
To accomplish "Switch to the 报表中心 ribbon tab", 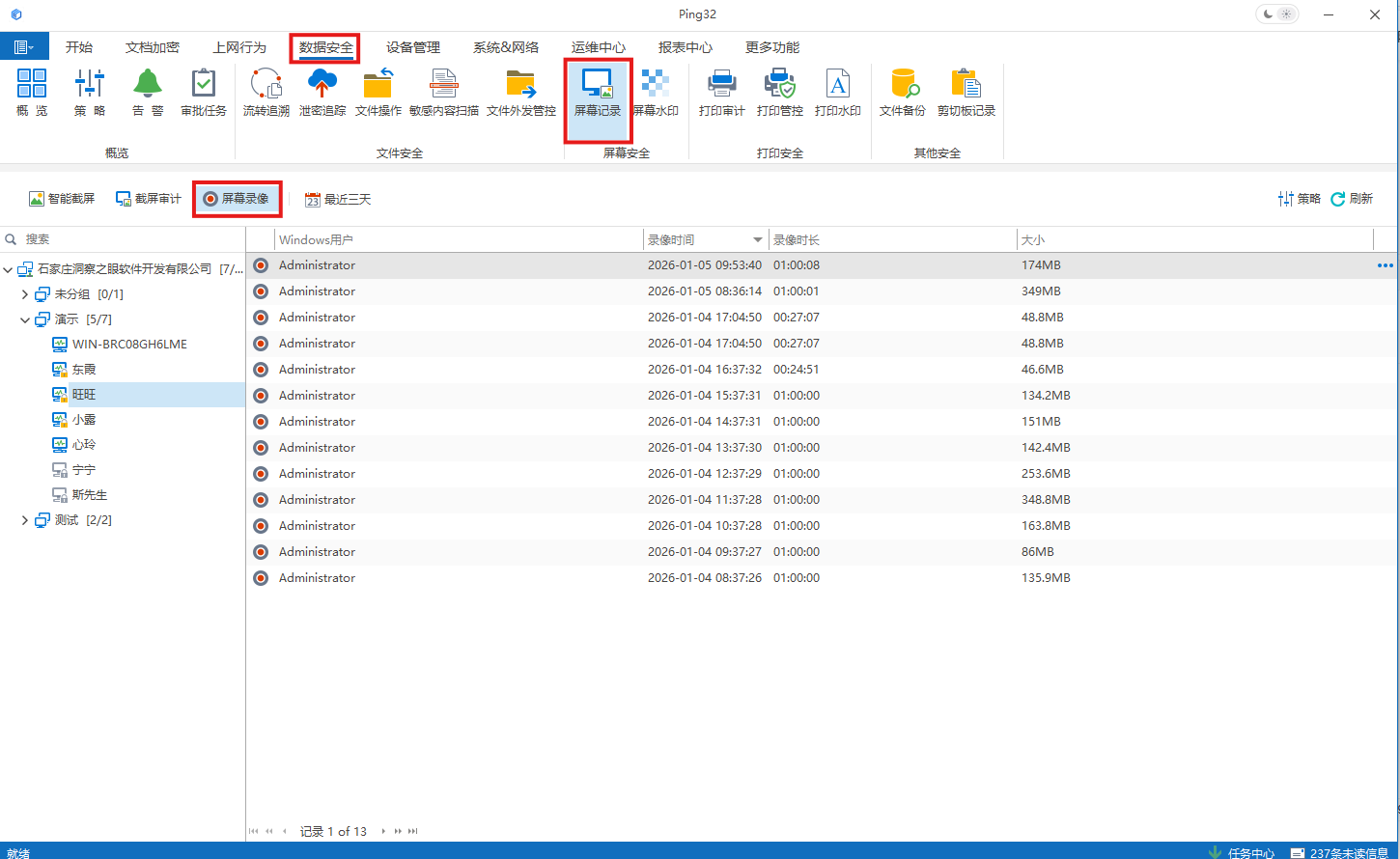I will click(x=686, y=47).
